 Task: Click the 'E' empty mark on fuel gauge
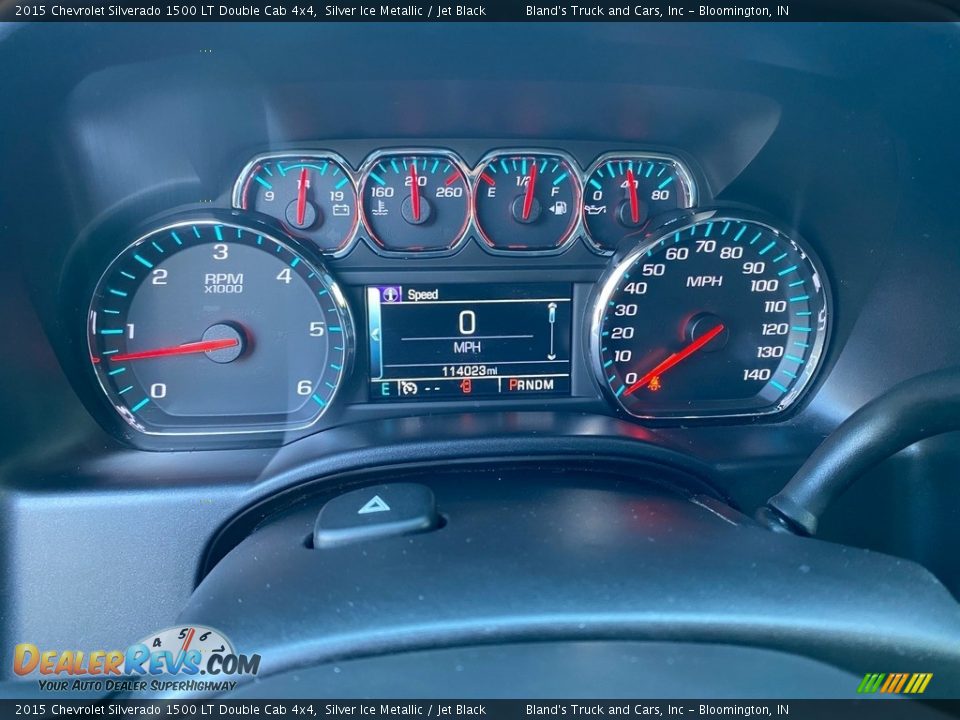pos(491,192)
